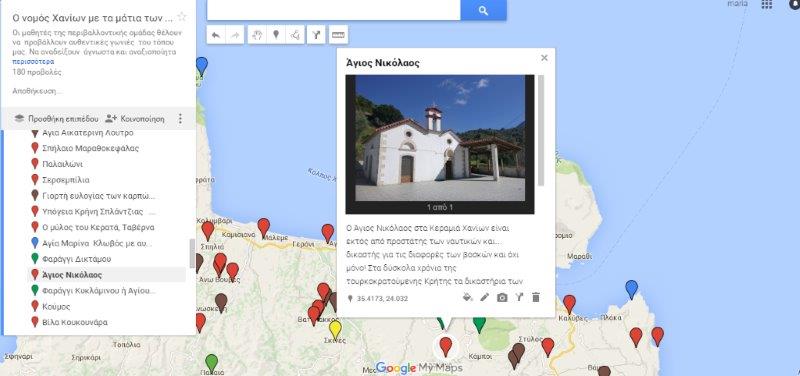Viewport: 800px width, 376px height.
Task: Click the camera add image icon
Action: [502, 297]
